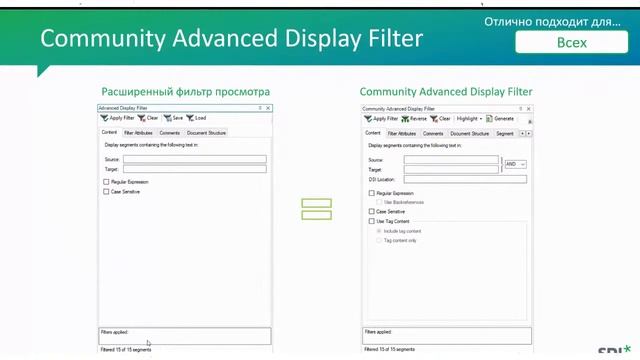Enable Regular Expression in Advanced Display Filter

[x=106, y=182]
